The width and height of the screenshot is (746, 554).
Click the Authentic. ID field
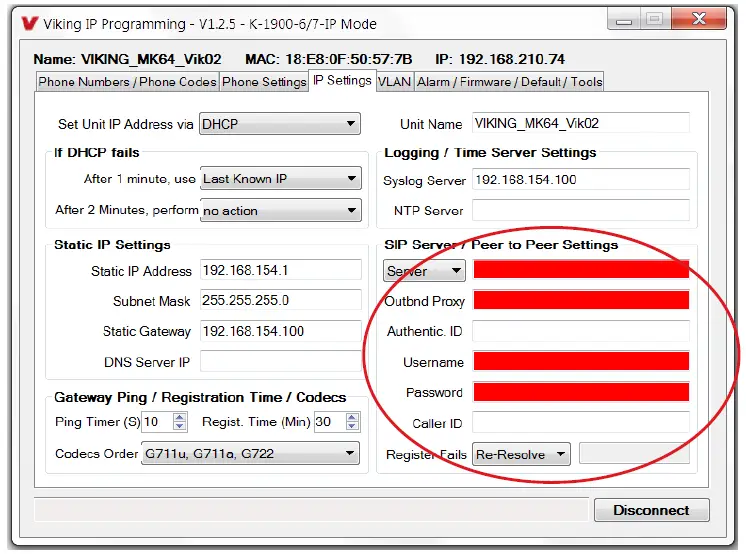581,331
